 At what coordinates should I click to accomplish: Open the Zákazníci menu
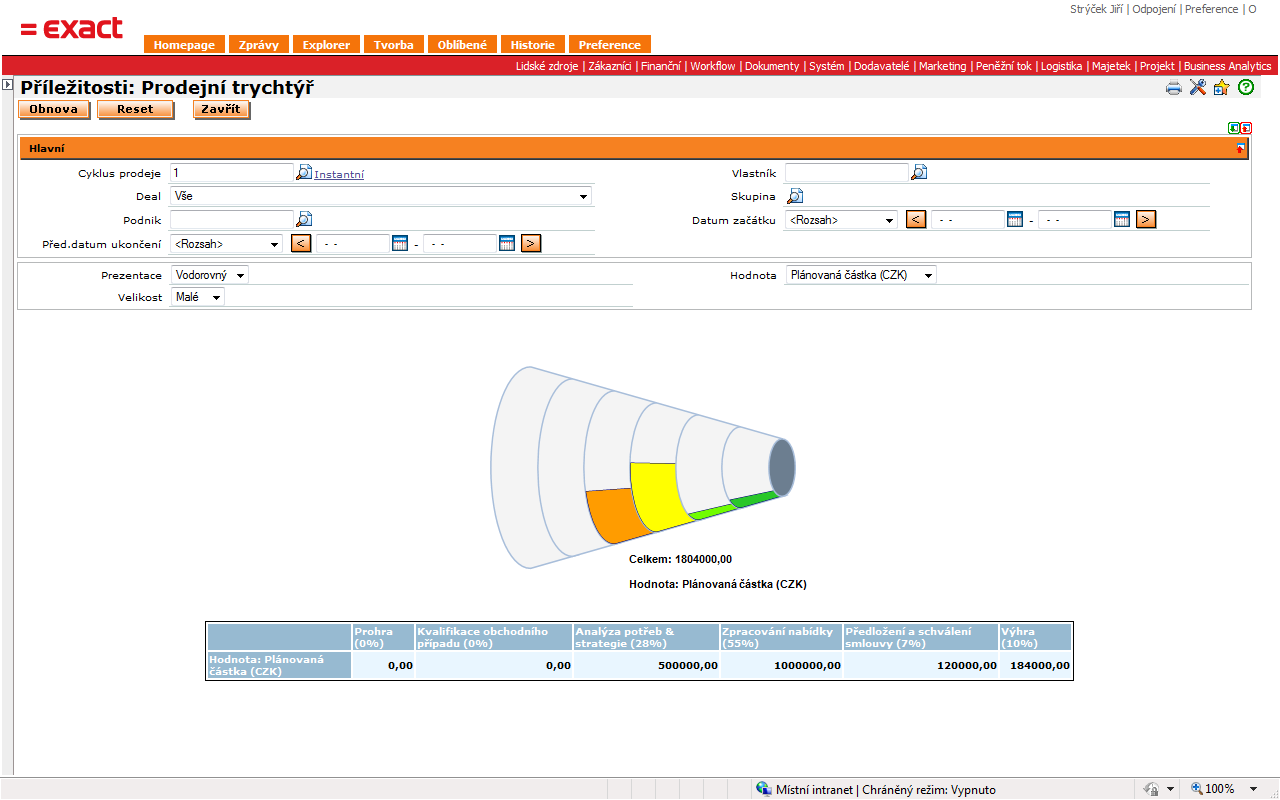pyautogui.click(x=610, y=66)
